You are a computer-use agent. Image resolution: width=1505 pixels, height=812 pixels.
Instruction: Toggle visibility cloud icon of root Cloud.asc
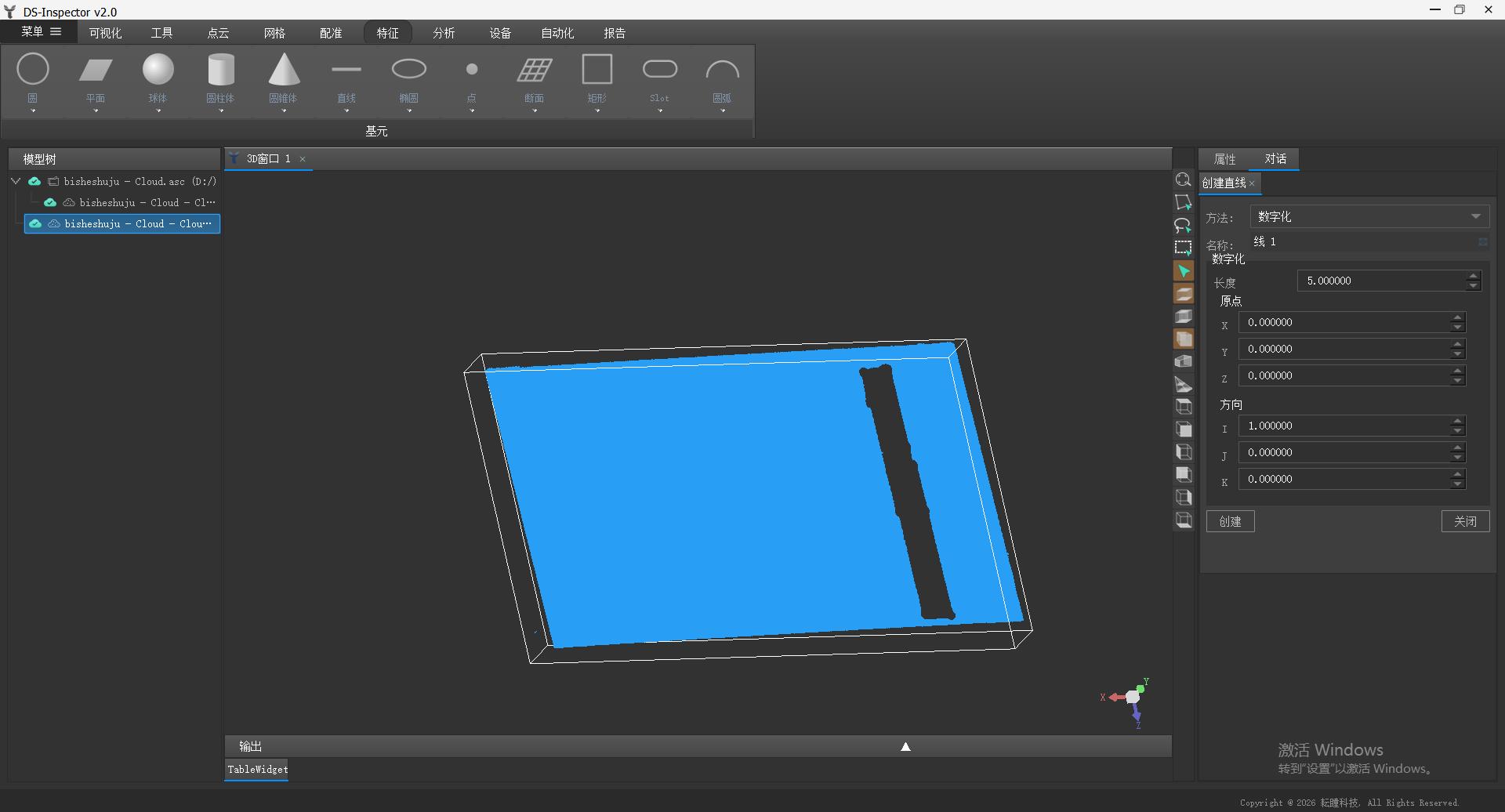click(34, 181)
